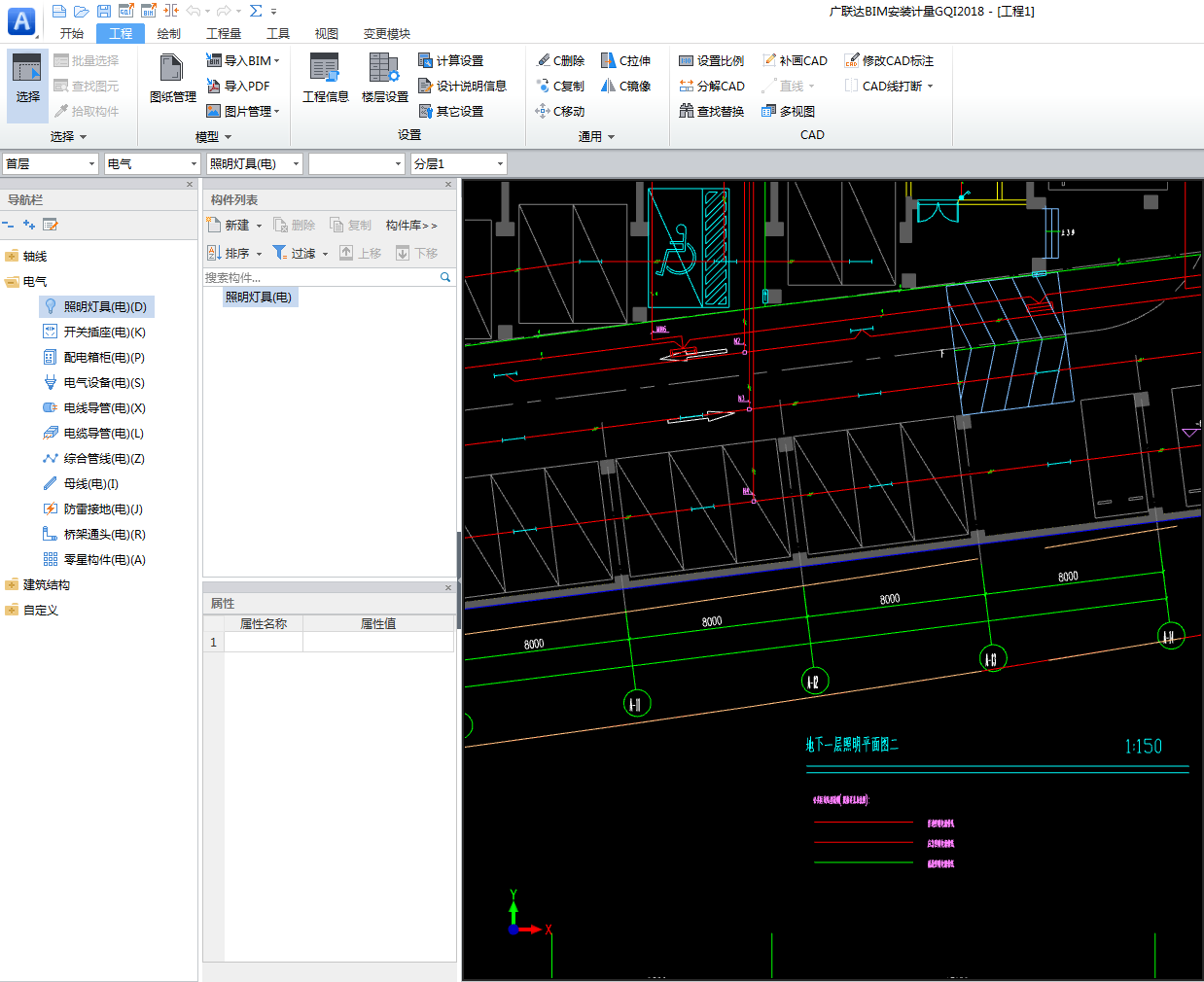Open 工程信息 project info
Image resolution: width=1204 pixels, height=982 pixels.
(325, 80)
